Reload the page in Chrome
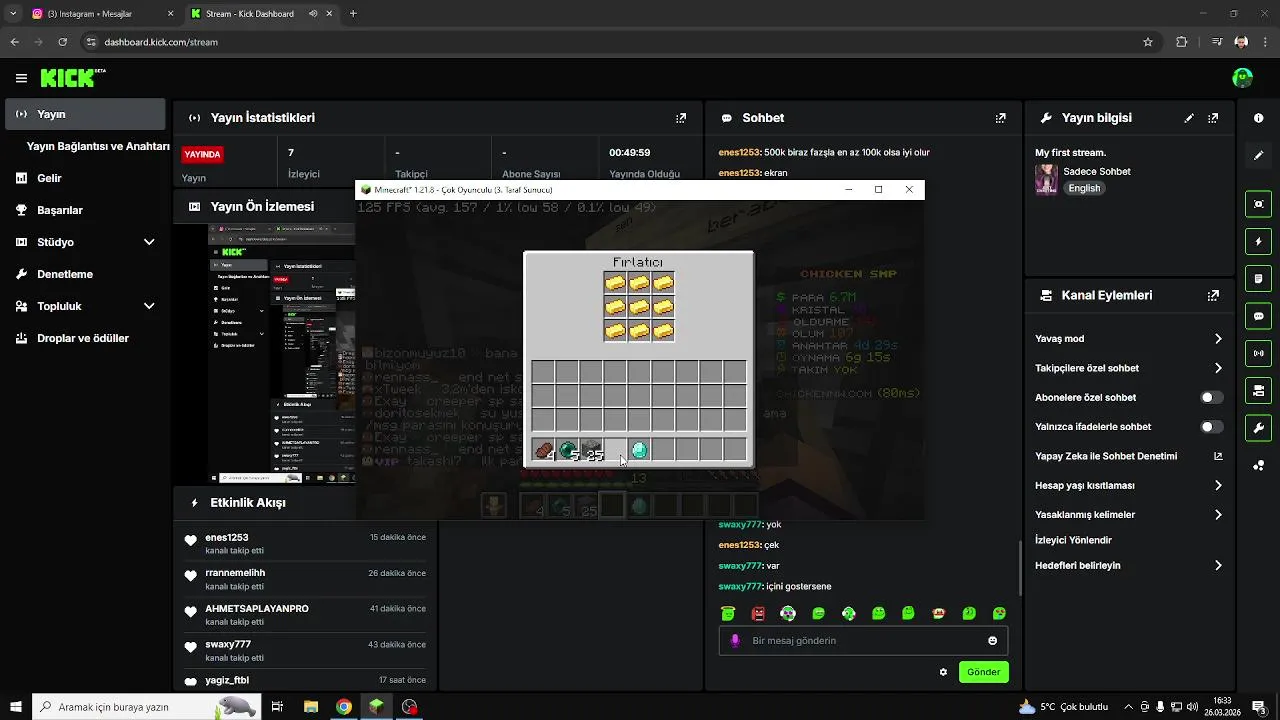 point(63,42)
